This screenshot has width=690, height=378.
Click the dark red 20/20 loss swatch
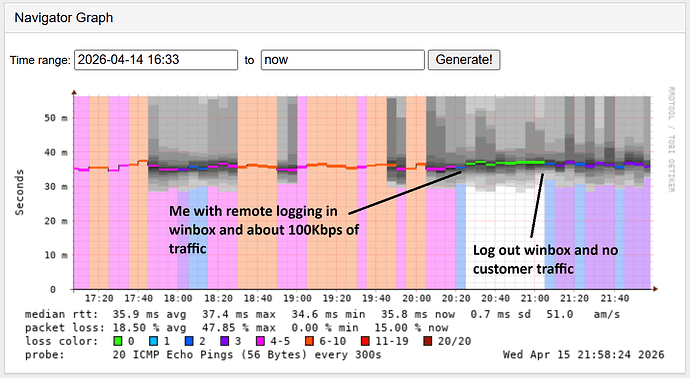coord(427,341)
